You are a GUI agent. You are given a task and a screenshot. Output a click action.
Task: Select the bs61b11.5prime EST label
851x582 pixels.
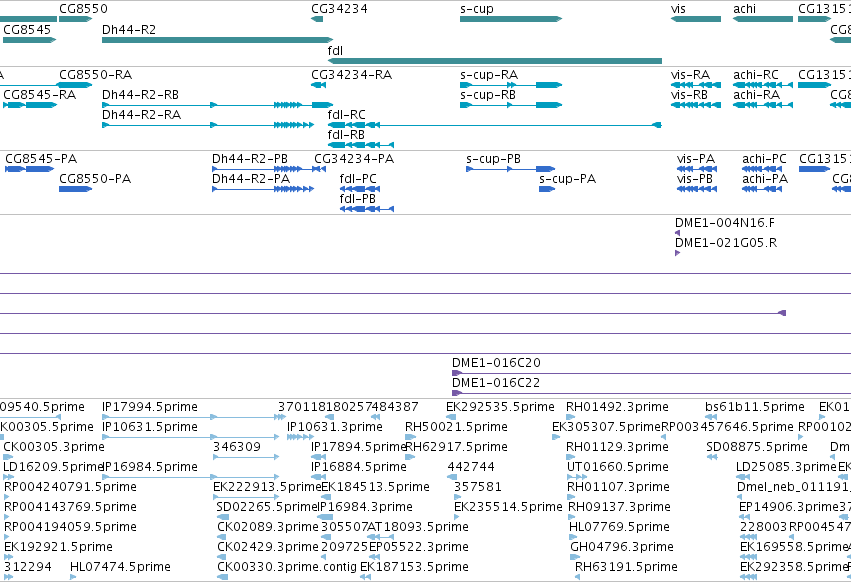pyautogui.click(x=755, y=407)
